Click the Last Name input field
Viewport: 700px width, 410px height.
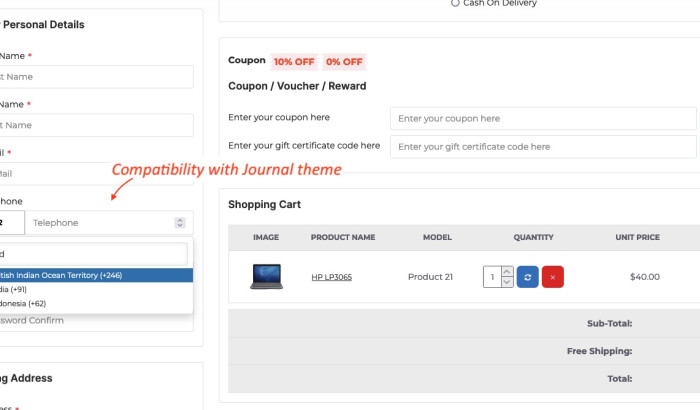(x=96, y=125)
